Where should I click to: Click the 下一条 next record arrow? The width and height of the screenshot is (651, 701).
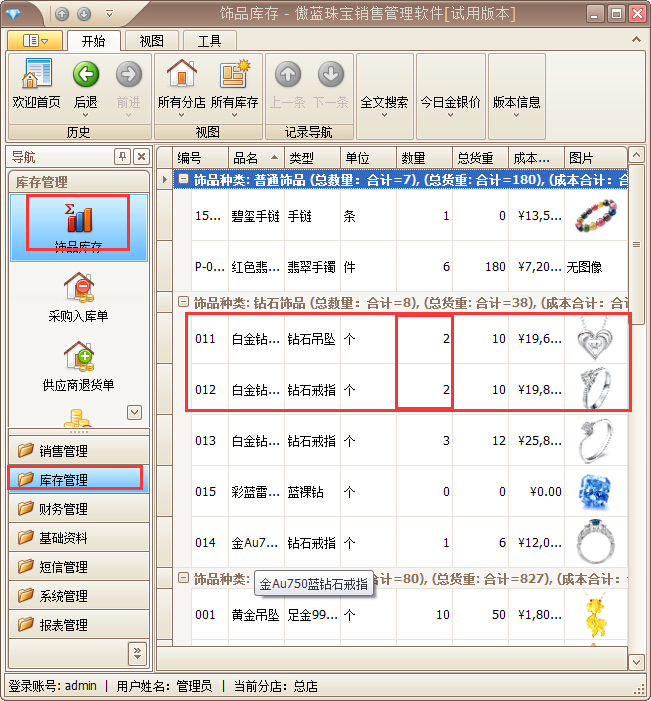330,74
